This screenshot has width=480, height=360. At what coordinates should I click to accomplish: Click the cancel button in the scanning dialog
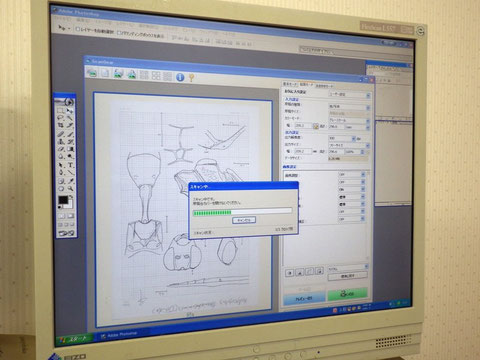pos(244,220)
